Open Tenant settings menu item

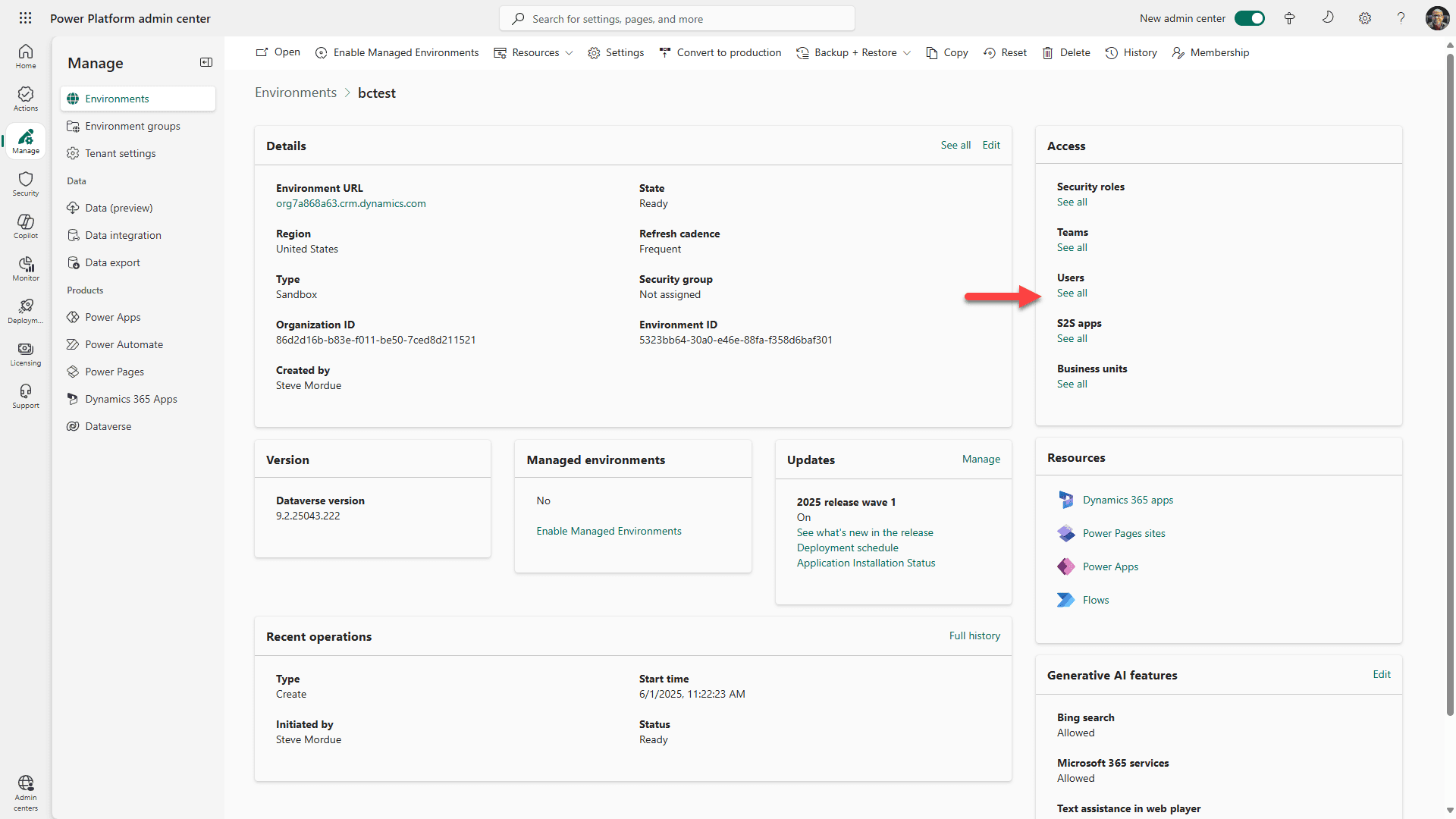click(120, 153)
